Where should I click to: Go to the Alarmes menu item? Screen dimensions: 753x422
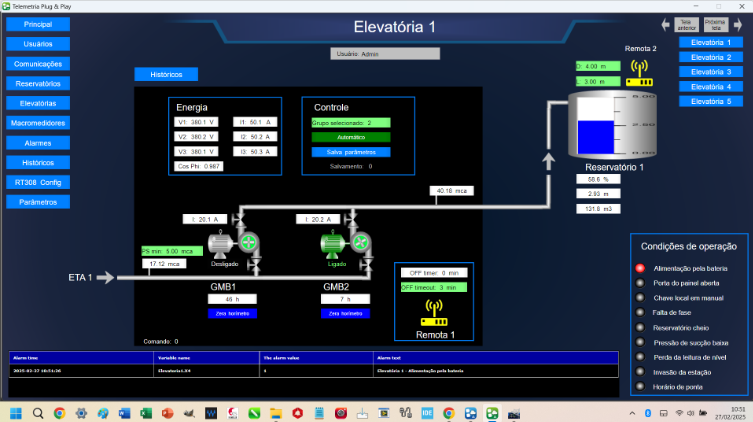click(x=38, y=143)
